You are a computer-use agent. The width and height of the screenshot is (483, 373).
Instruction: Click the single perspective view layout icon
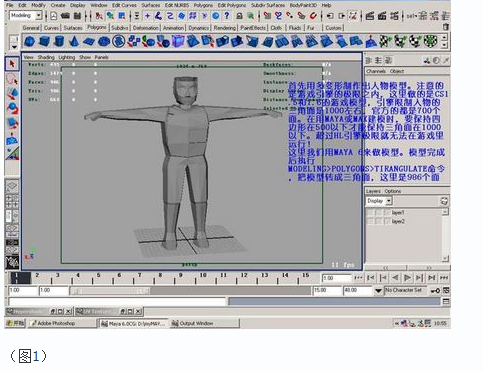(x=12, y=186)
